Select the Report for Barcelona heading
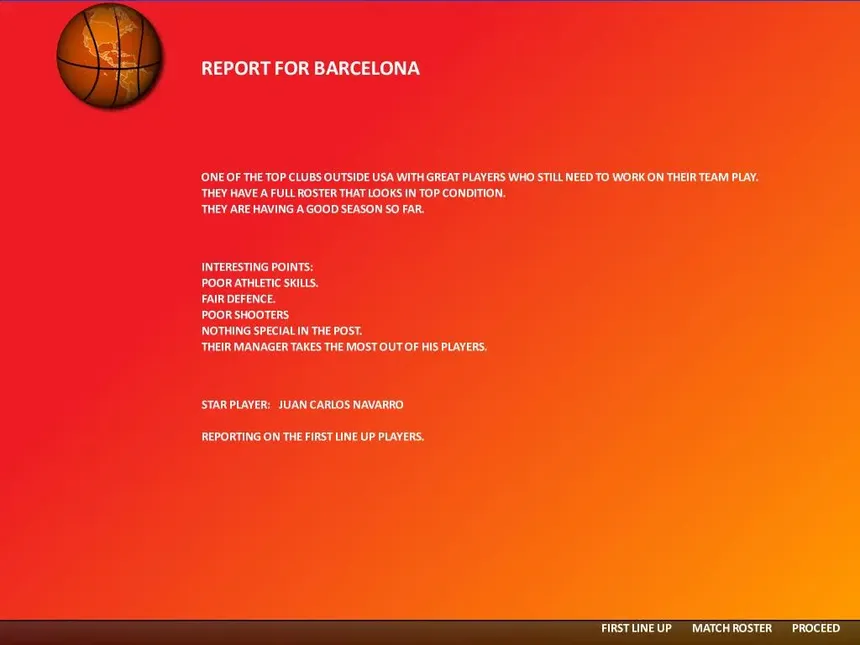The height and width of the screenshot is (645, 860). pos(310,68)
